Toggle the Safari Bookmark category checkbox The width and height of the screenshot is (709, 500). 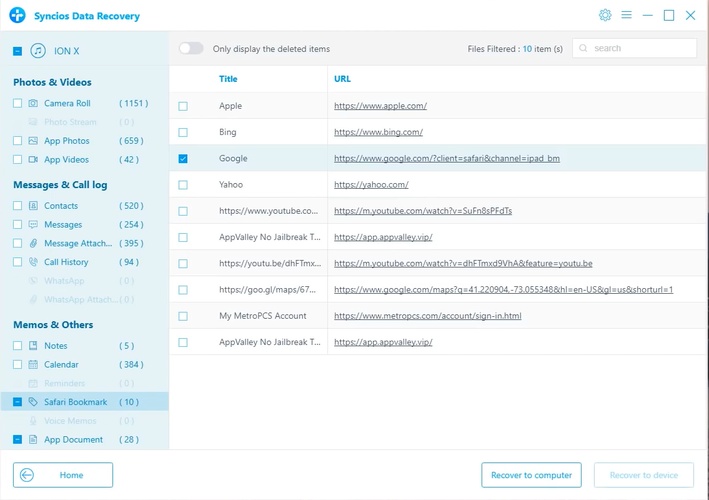[x=17, y=402]
